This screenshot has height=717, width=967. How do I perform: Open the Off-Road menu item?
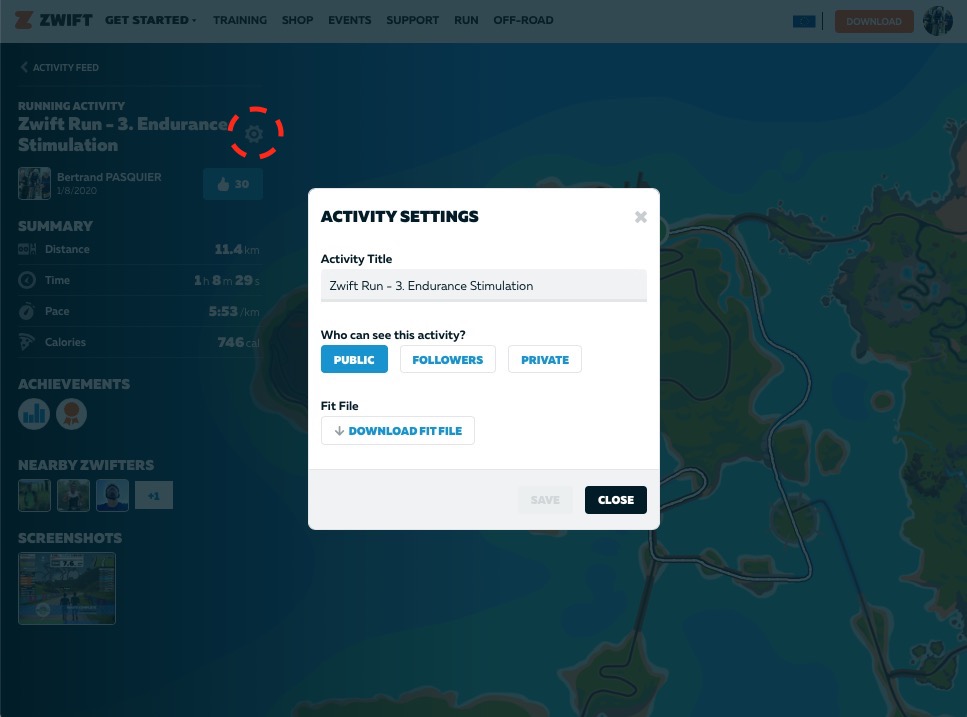tap(523, 20)
